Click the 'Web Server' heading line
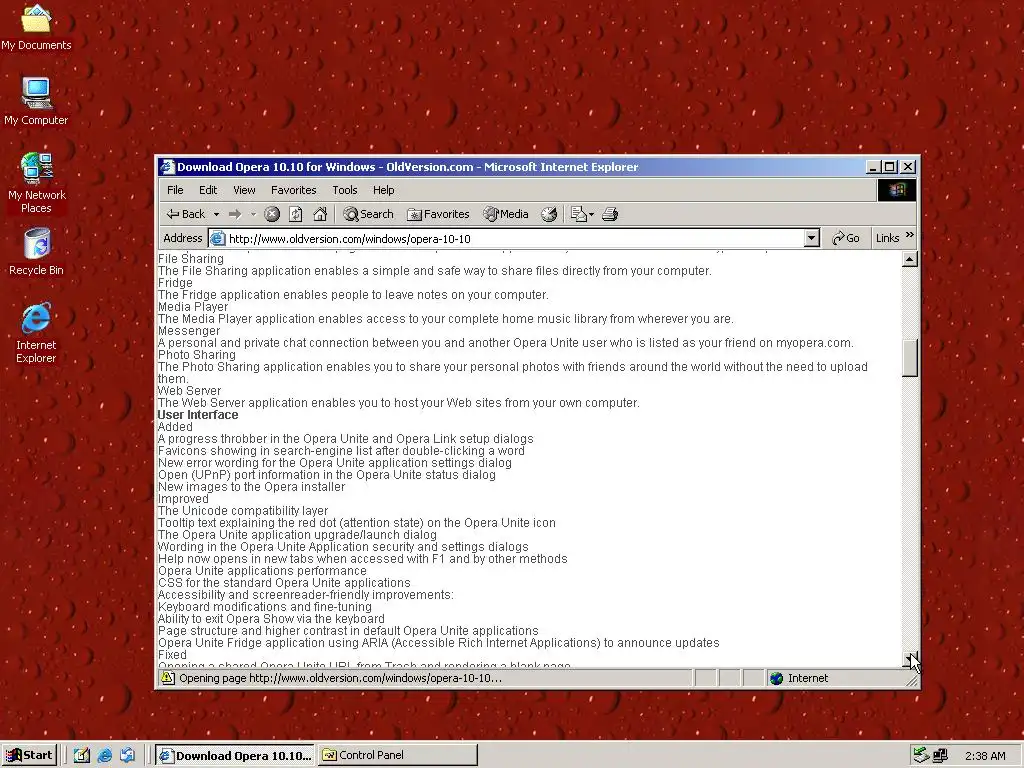This screenshot has height=768, width=1024. (x=189, y=391)
